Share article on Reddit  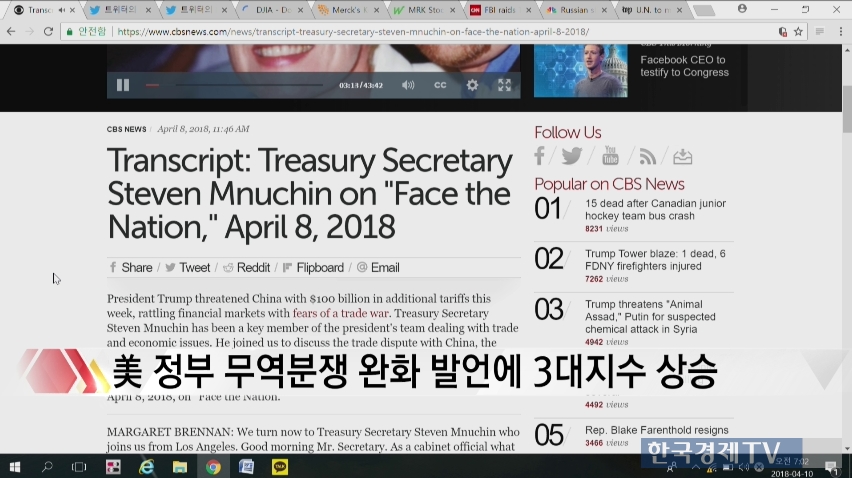point(246,267)
